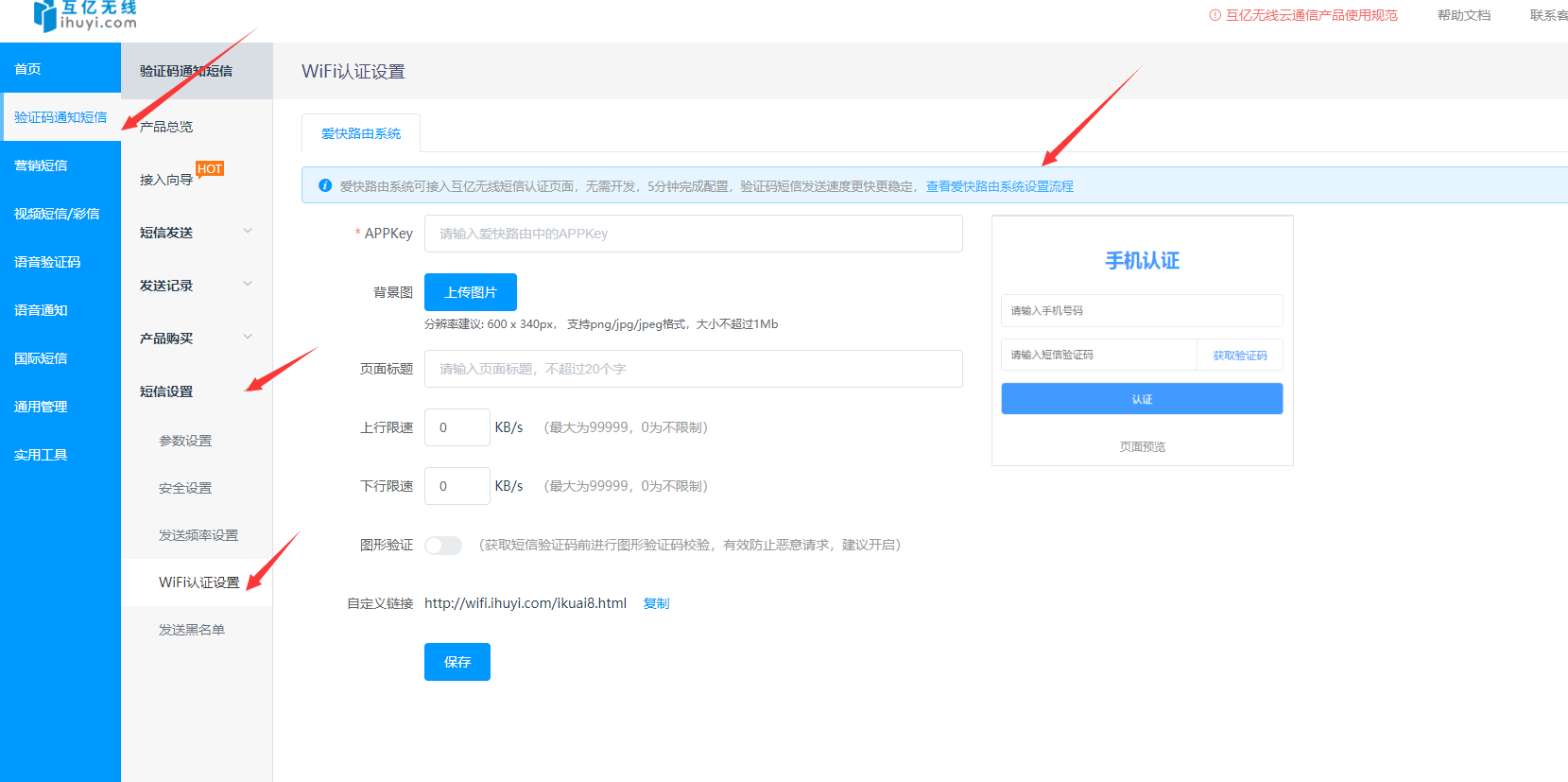
Task: Click the 保存 button
Action: (457, 662)
